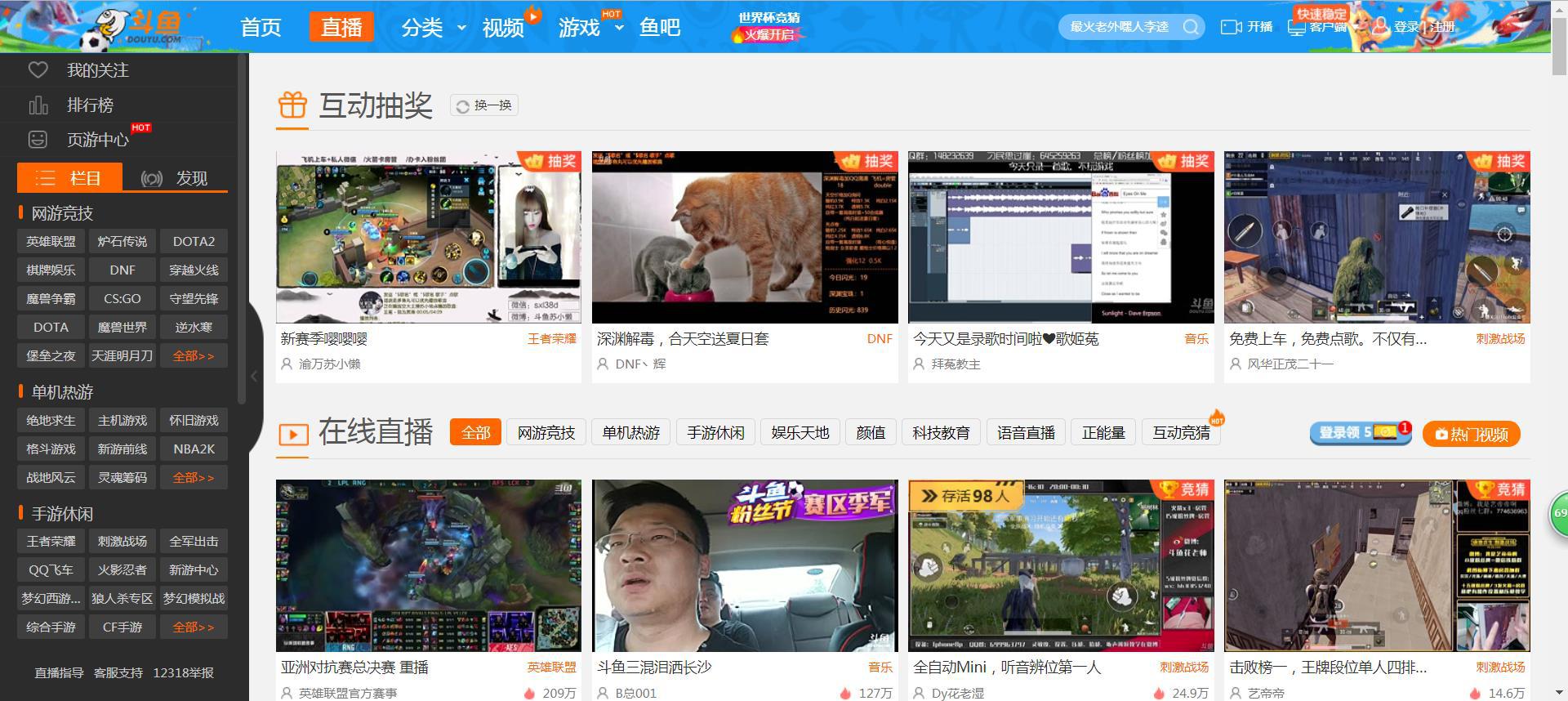Viewport: 1568px width, 701px height.
Task: Click the floating green circle badge
Action: (1559, 513)
